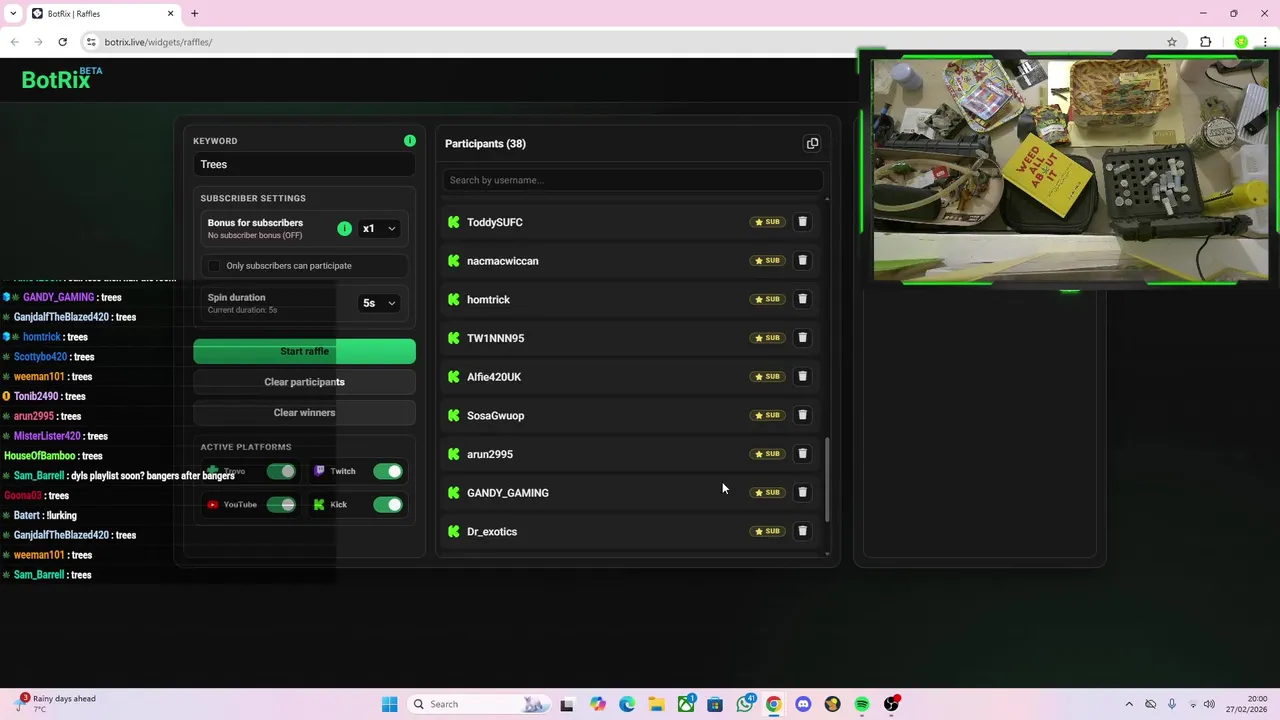Open subscriber bonus info icon

[x=344, y=229]
